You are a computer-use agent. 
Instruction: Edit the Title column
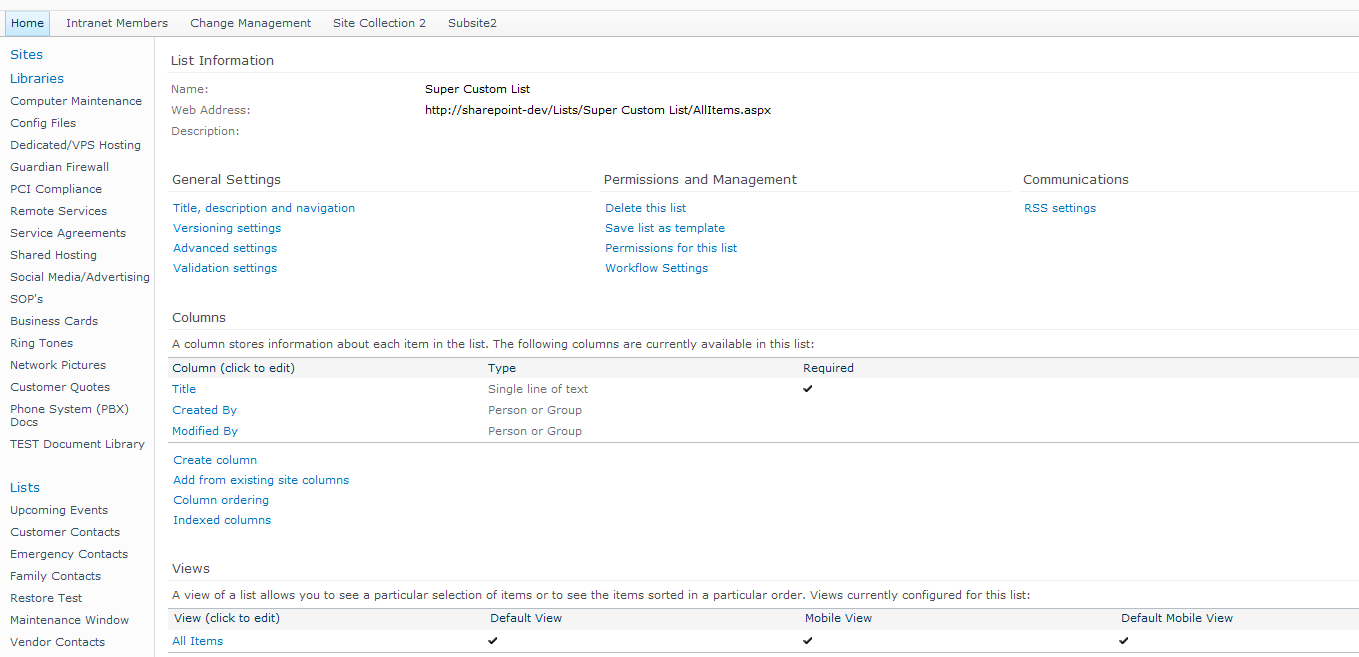(184, 389)
